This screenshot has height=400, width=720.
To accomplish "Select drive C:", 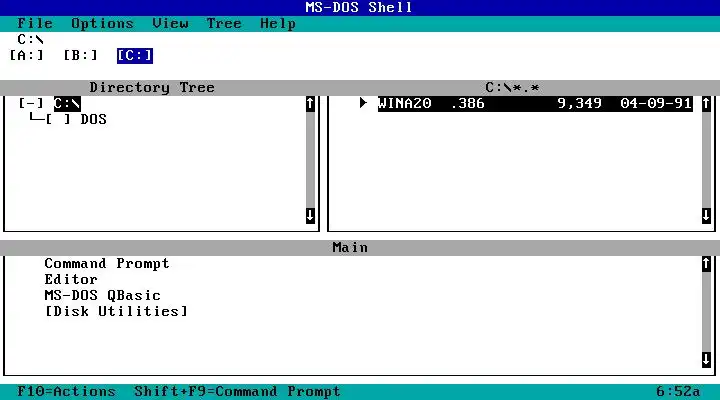I will point(135,56).
